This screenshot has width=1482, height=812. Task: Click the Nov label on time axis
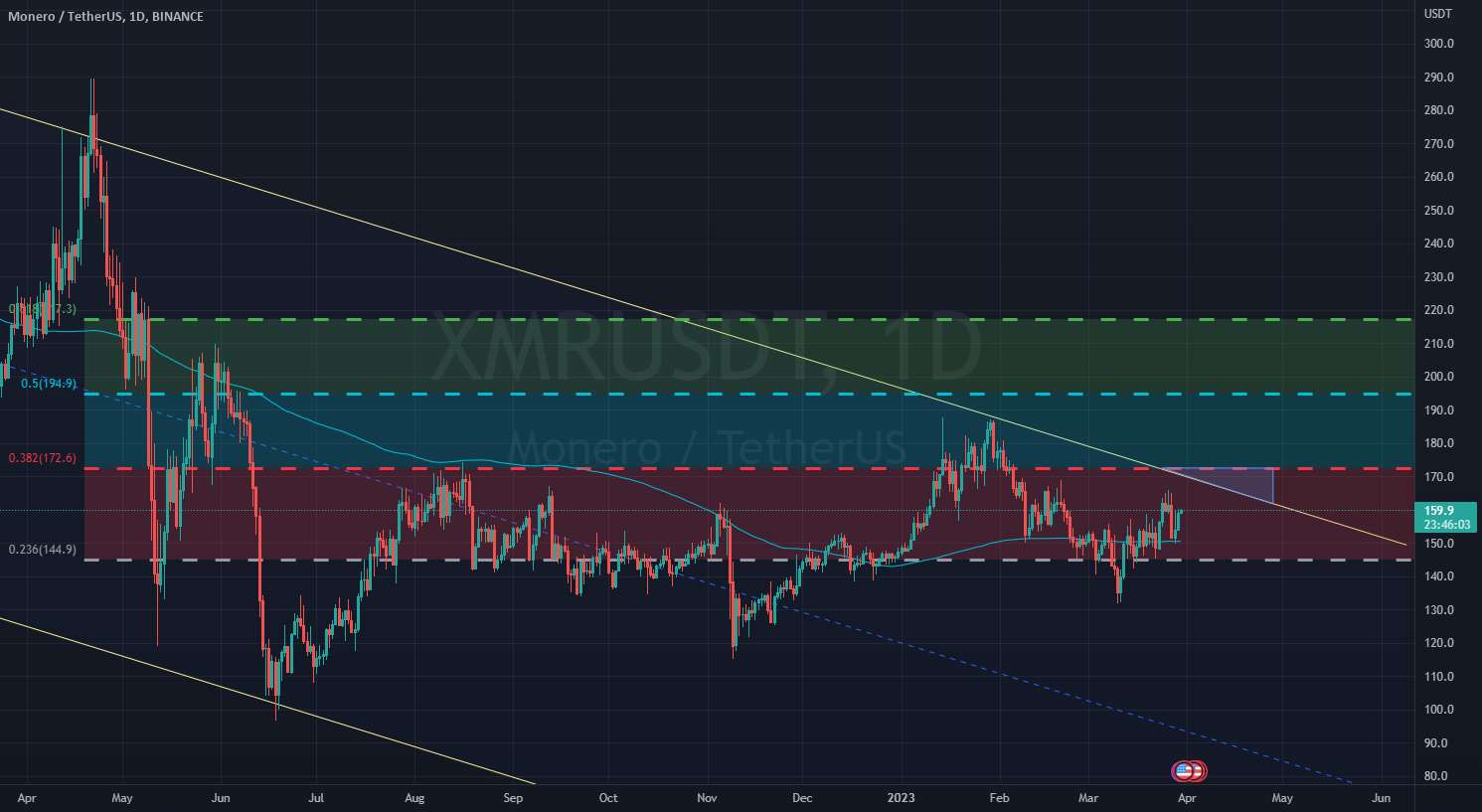(707, 797)
